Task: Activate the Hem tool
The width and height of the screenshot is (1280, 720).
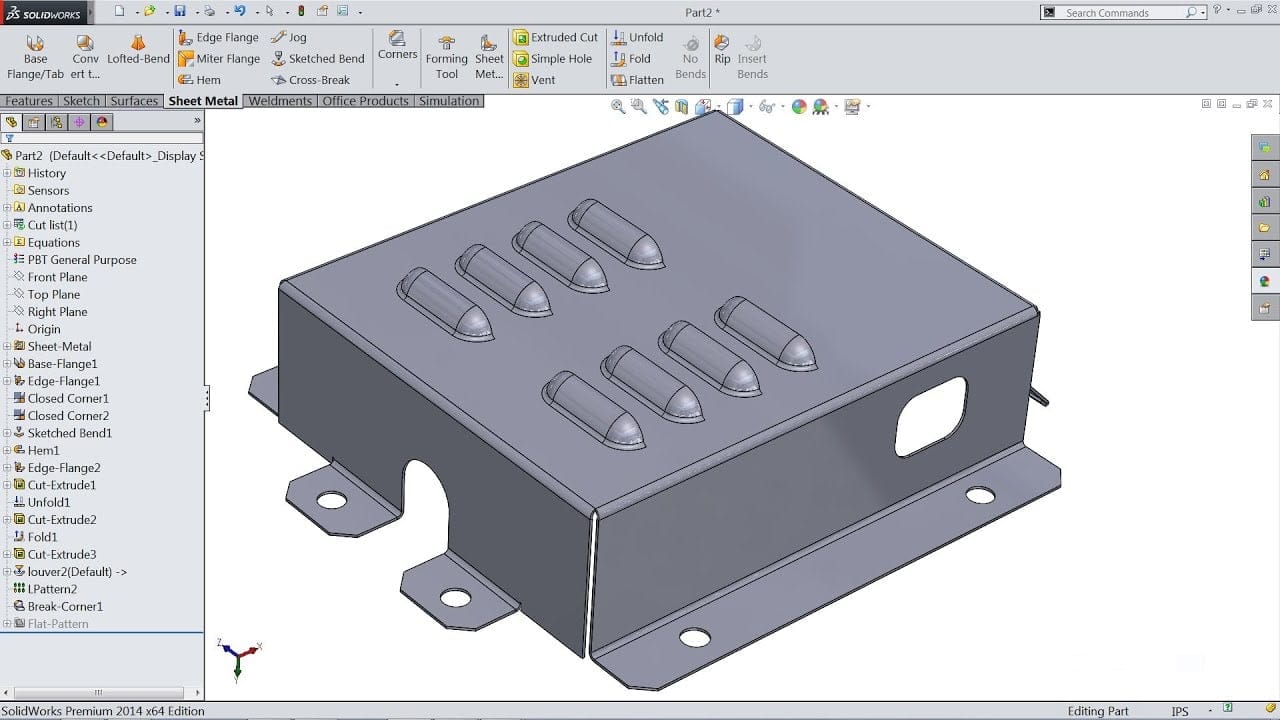Action: [x=199, y=80]
